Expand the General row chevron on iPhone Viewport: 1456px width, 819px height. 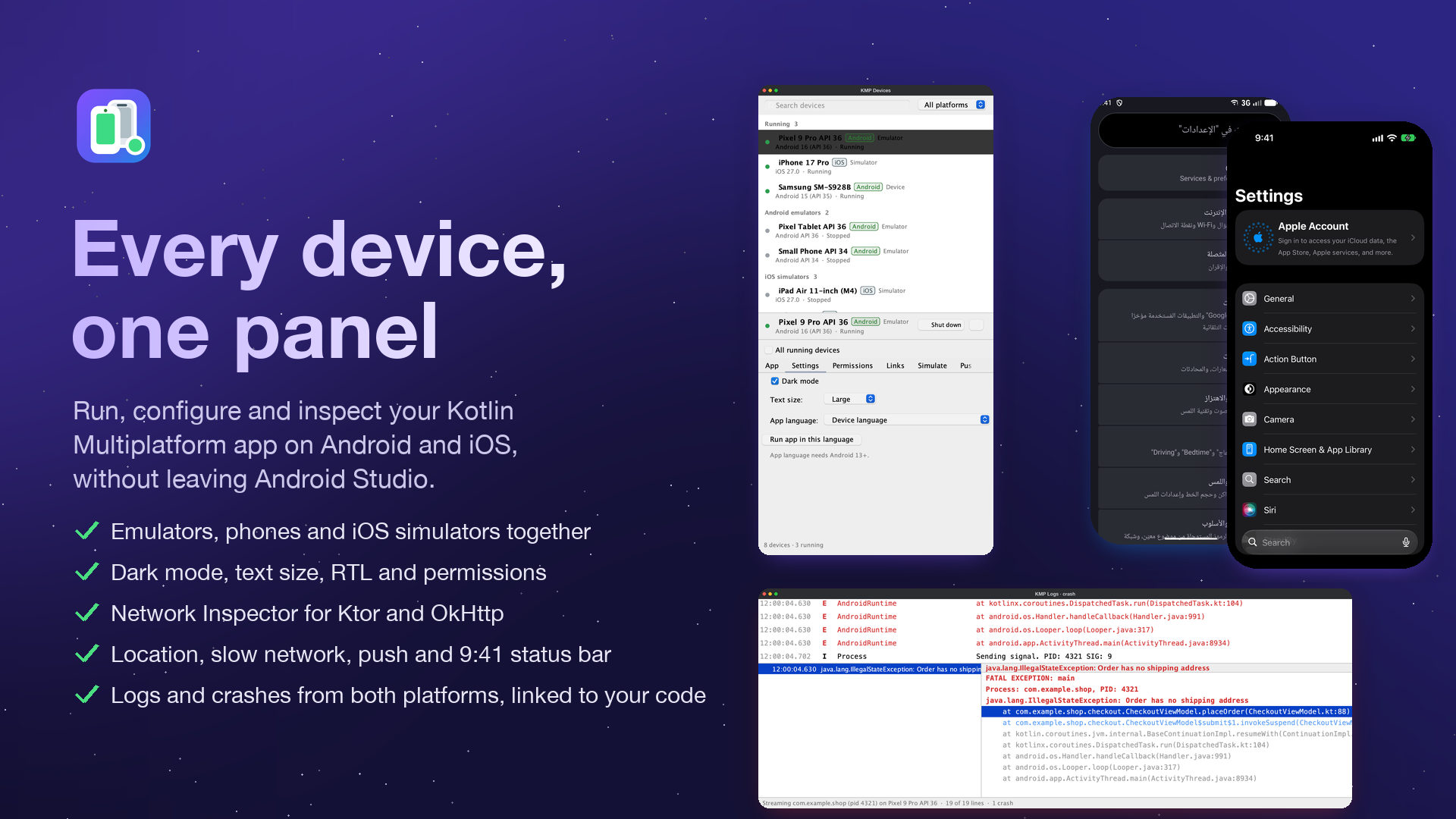tap(1413, 299)
